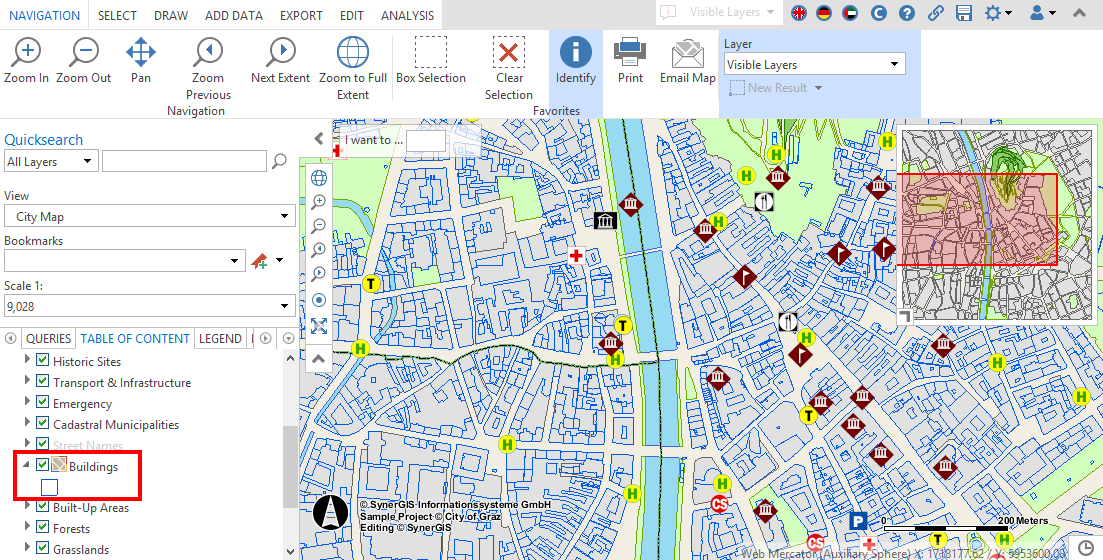
Task: Activate the Identify tool
Action: point(575,61)
